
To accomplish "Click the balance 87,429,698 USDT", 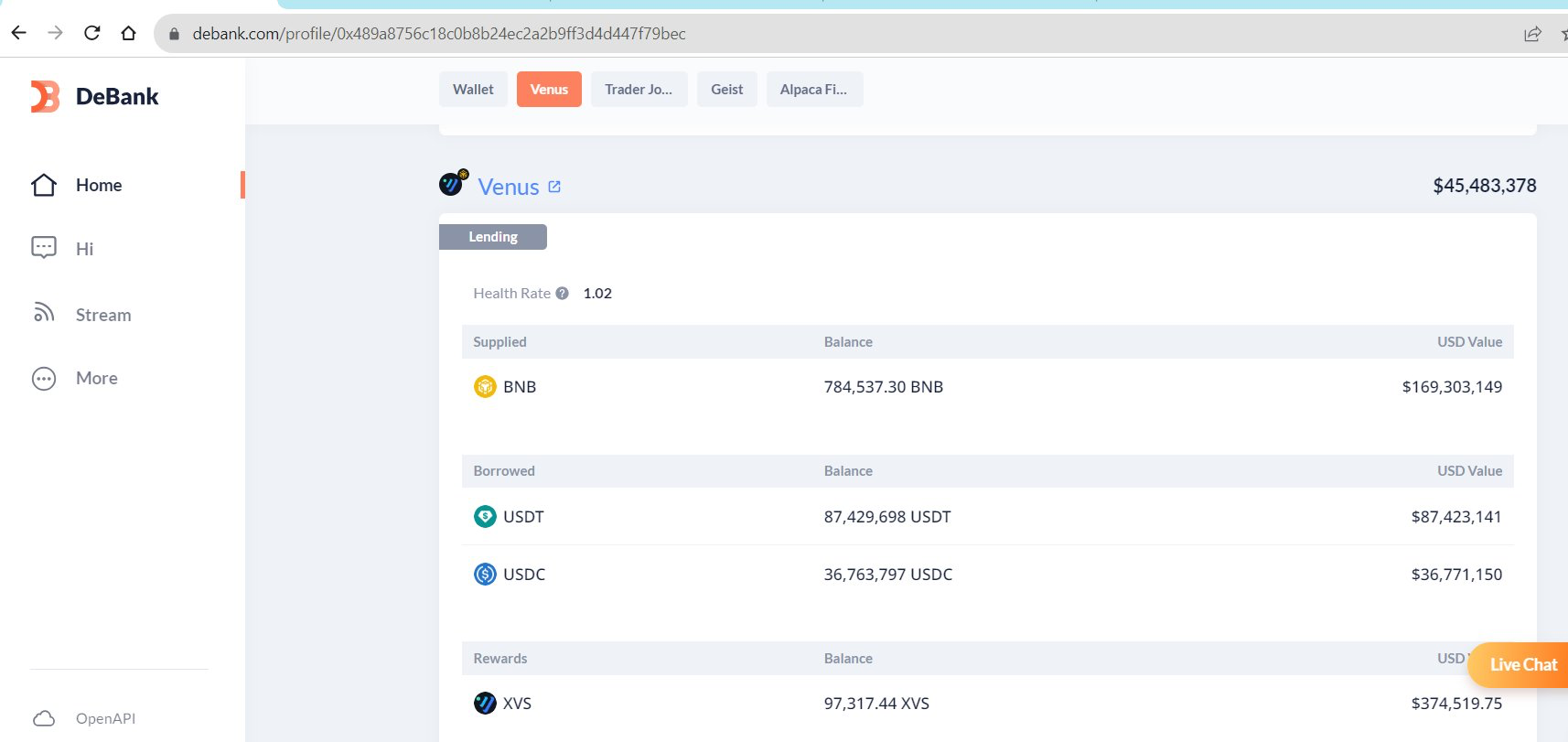I will [x=887, y=517].
